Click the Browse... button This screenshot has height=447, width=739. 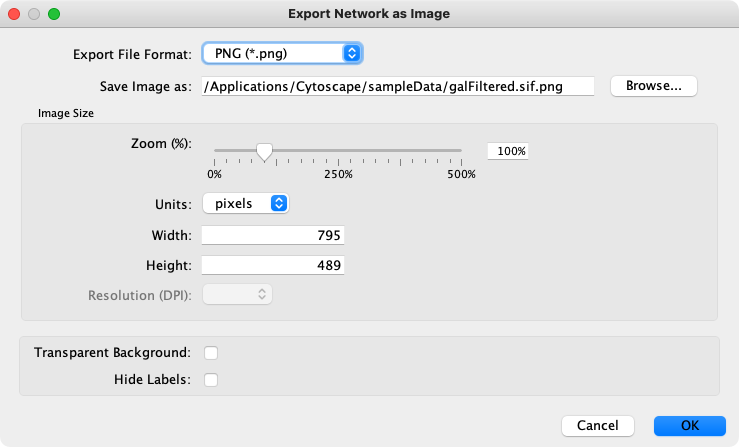coord(653,86)
